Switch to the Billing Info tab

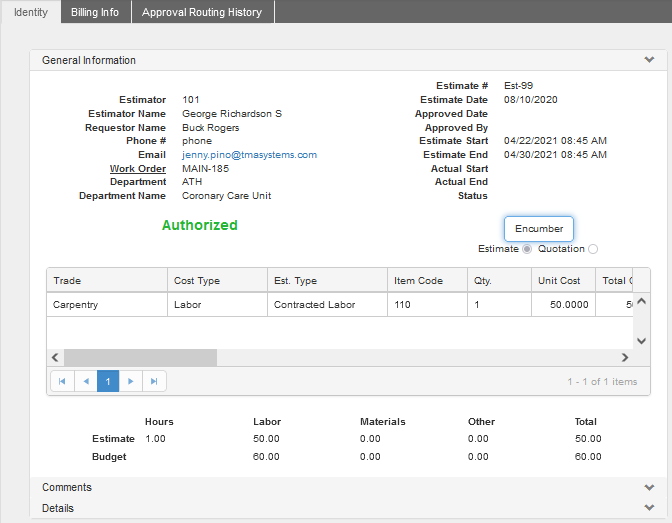pyautogui.click(x=95, y=12)
